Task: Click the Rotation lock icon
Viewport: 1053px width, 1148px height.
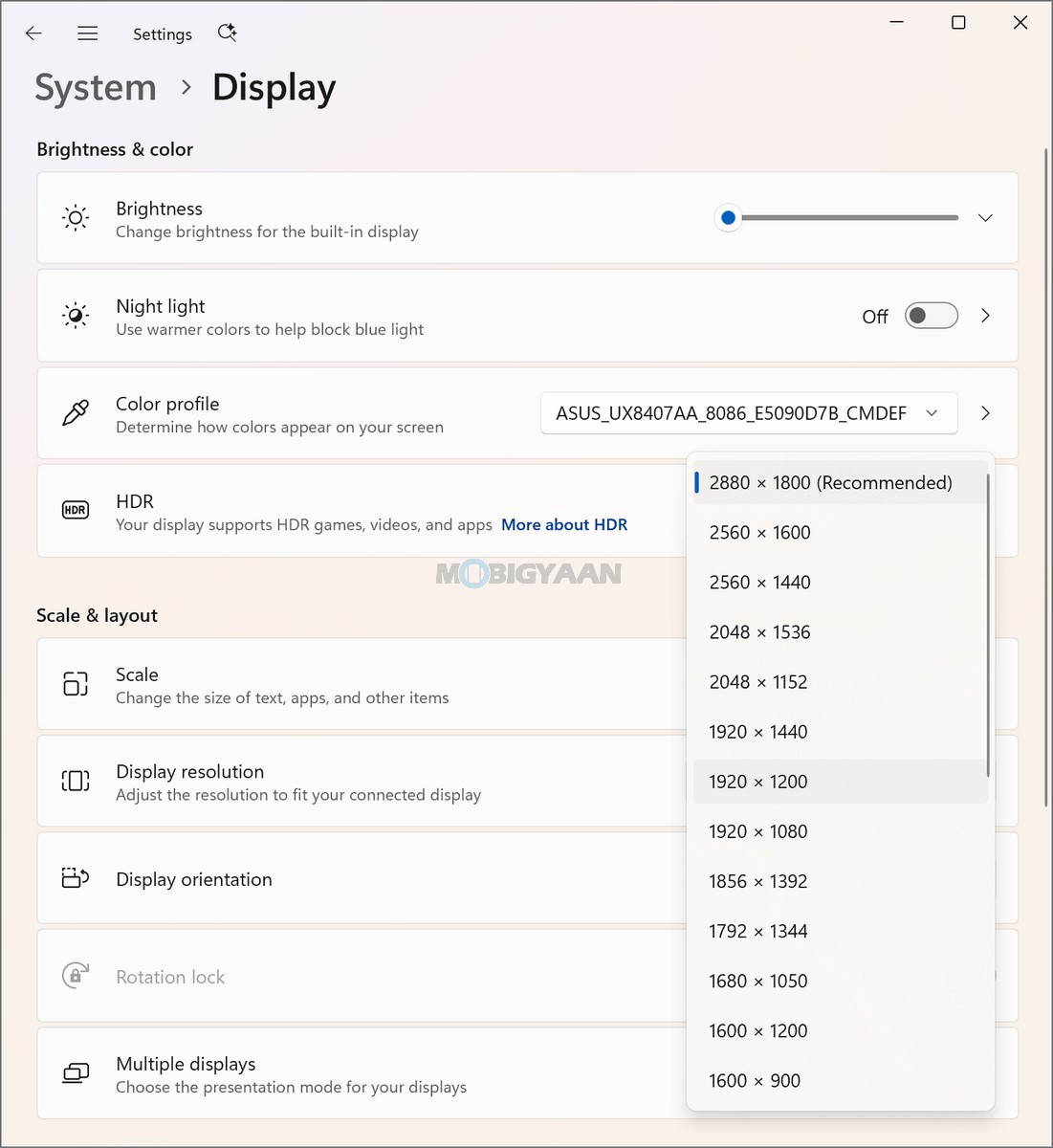Action: (76, 975)
